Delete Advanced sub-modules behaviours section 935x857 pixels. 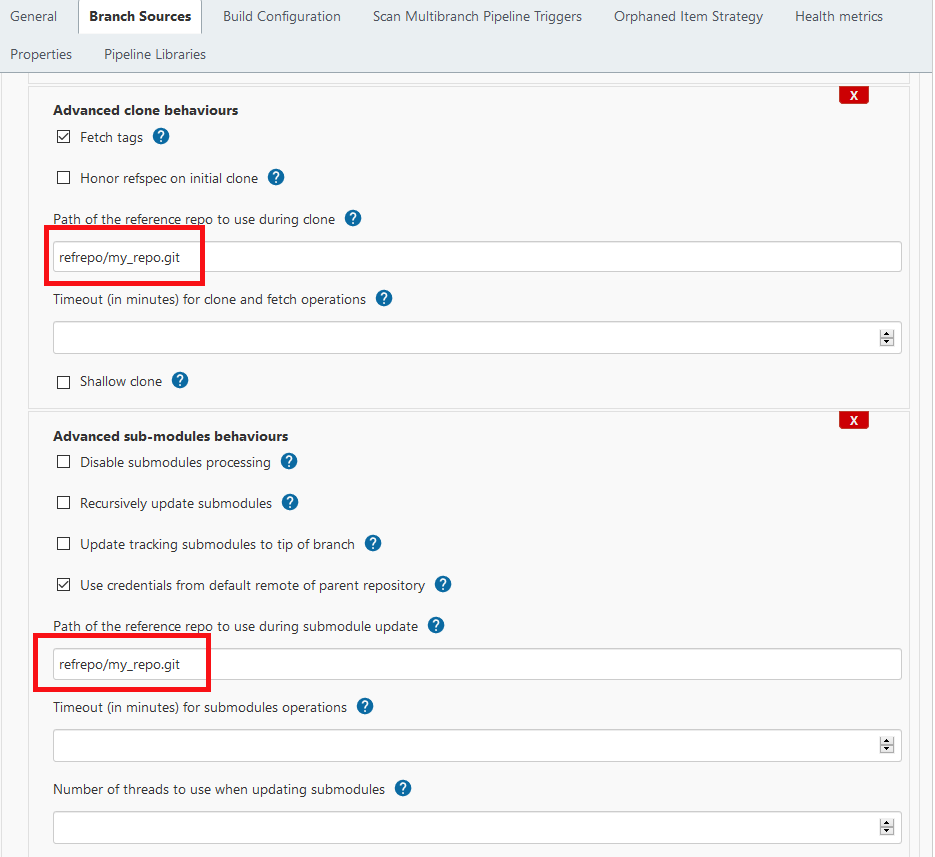point(853,420)
